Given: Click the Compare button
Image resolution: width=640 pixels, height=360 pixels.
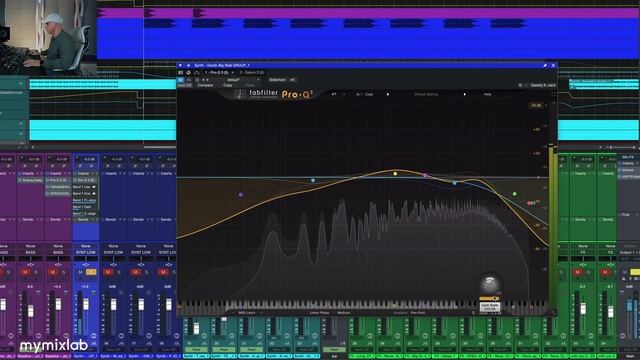Looking at the screenshot, I should pyautogui.click(x=205, y=85).
